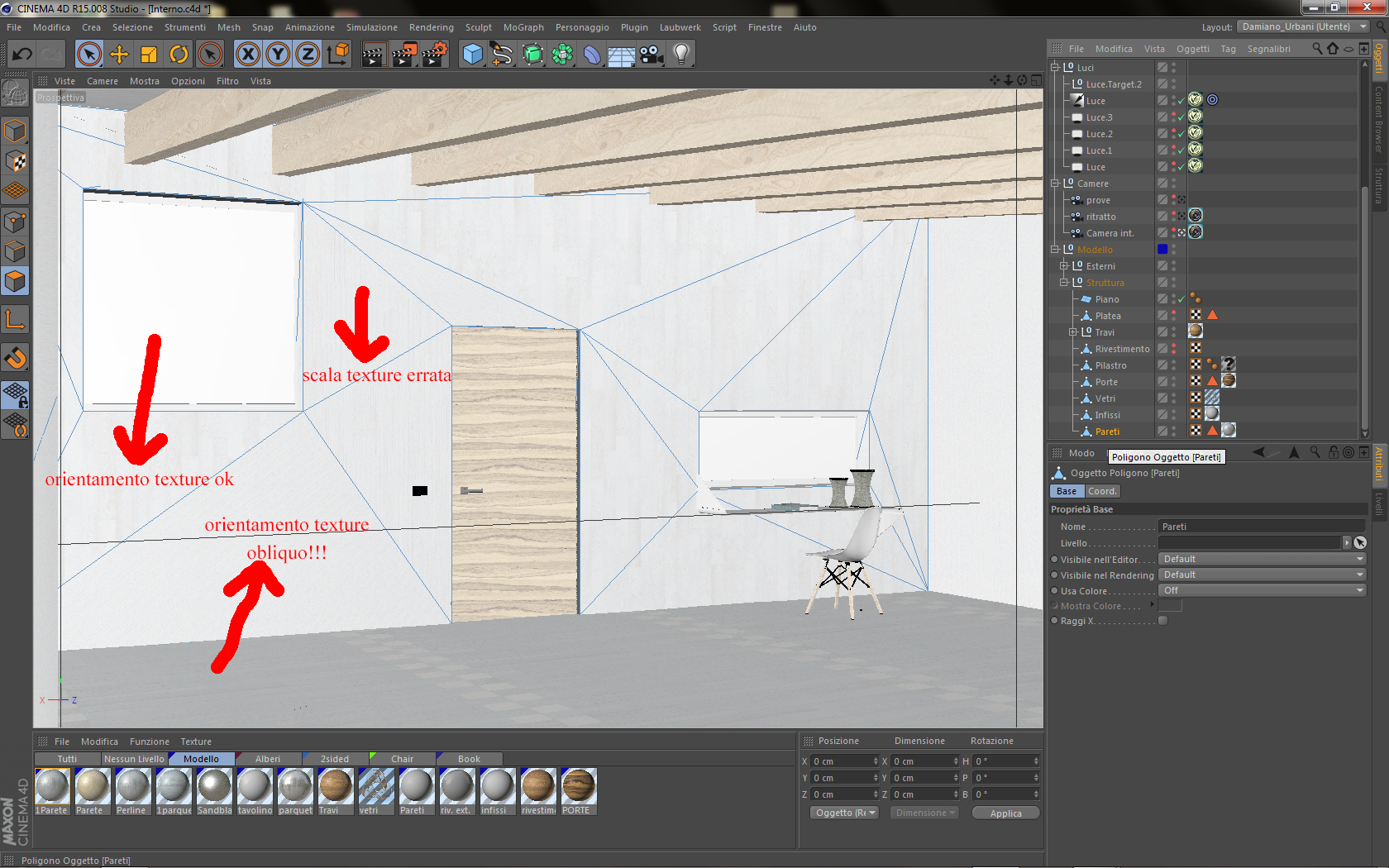Image resolution: width=1389 pixels, height=868 pixels.
Task: Click the Undo arrow icon
Action: click(21, 55)
